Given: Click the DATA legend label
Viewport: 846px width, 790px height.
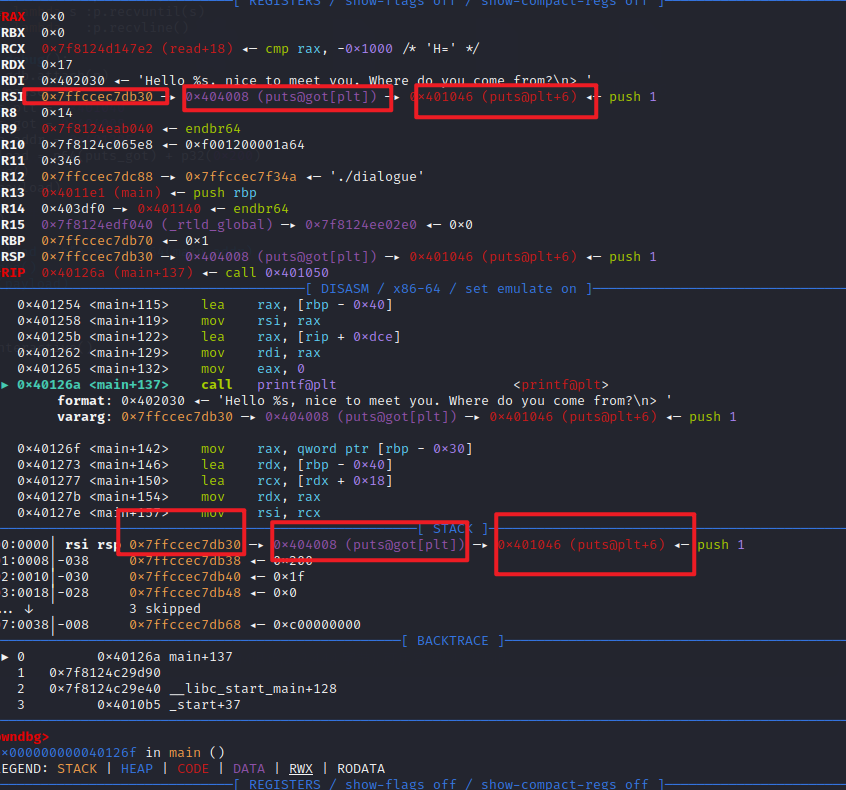Looking at the screenshot, I should coord(249,768).
